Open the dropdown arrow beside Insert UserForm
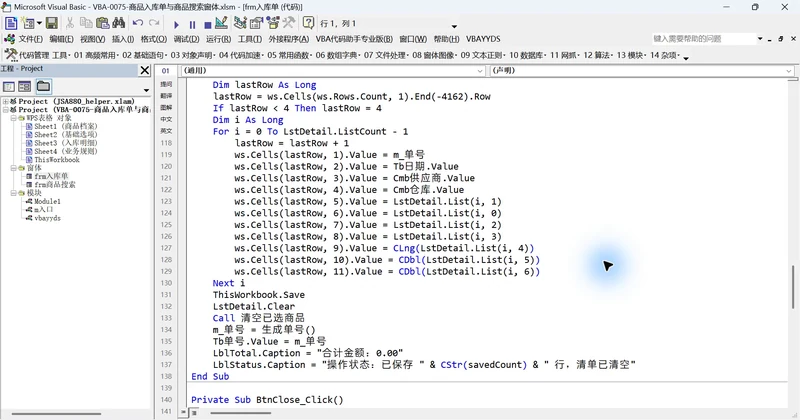This screenshot has height=420, width=800. [x=39, y=23]
